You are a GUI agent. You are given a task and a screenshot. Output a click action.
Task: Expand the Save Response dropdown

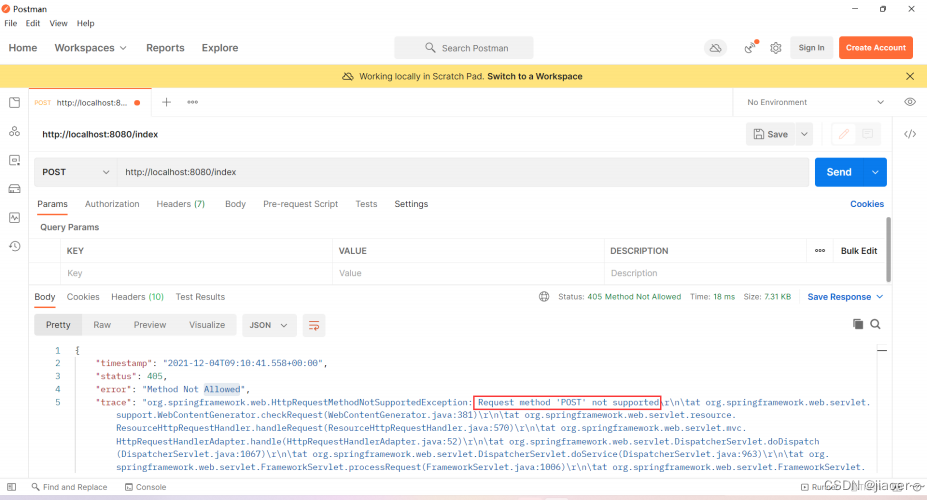845,297
